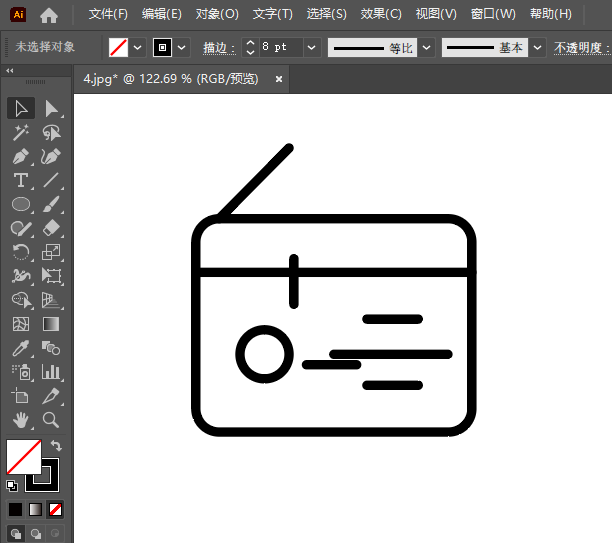The height and width of the screenshot is (543, 612).
Task: Open the 帮助(H) menu
Action: [551, 14]
